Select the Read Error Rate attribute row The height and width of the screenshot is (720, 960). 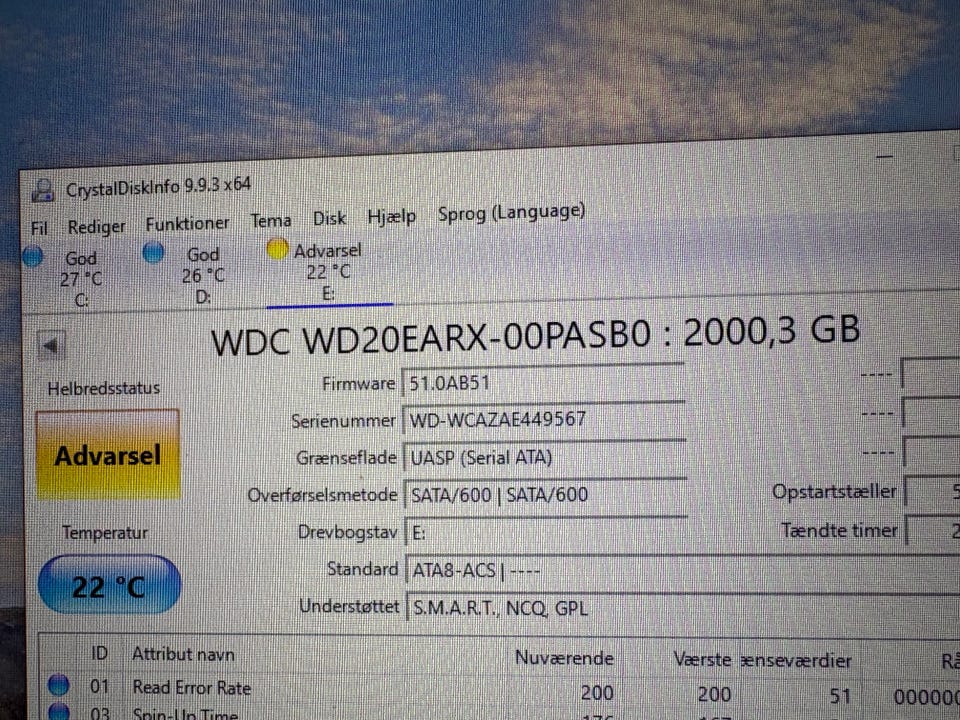click(502, 691)
